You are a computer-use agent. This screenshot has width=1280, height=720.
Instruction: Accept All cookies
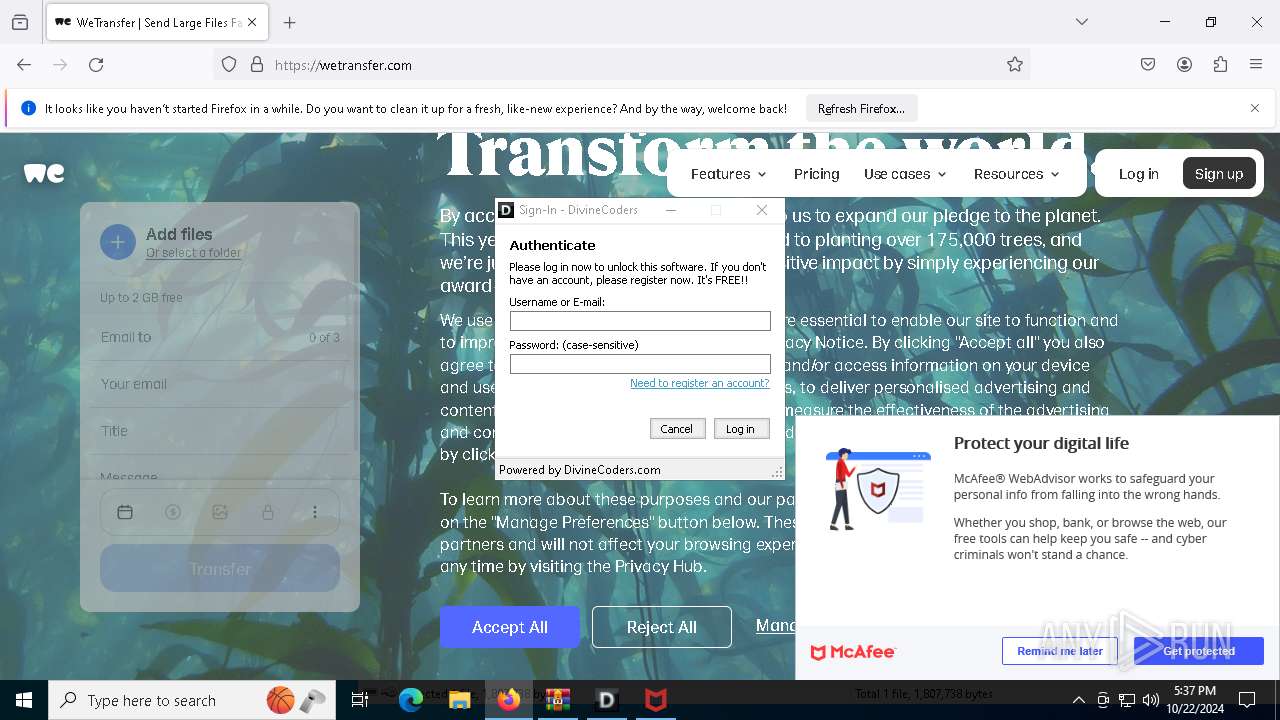click(x=510, y=627)
